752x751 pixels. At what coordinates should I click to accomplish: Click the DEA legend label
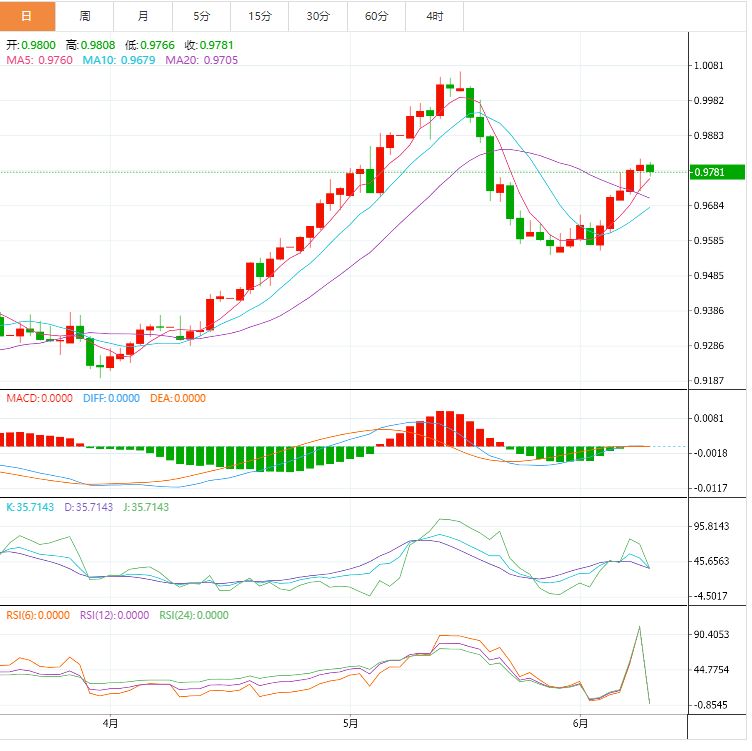click(178, 398)
